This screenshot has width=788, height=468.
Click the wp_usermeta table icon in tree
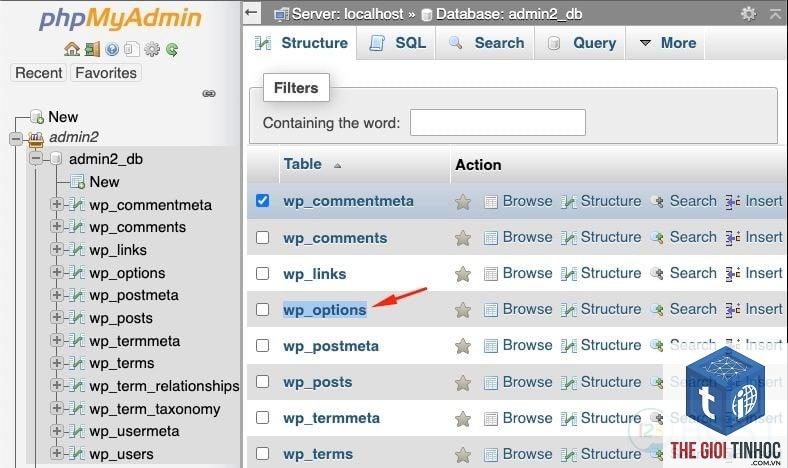pos(76,431)
